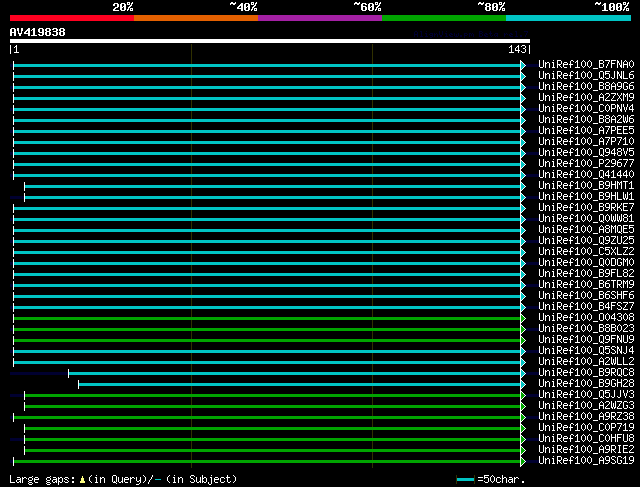Click the =50char. scale bar legend
Screen dimensions: 640x487
click(x=490, y=479)
